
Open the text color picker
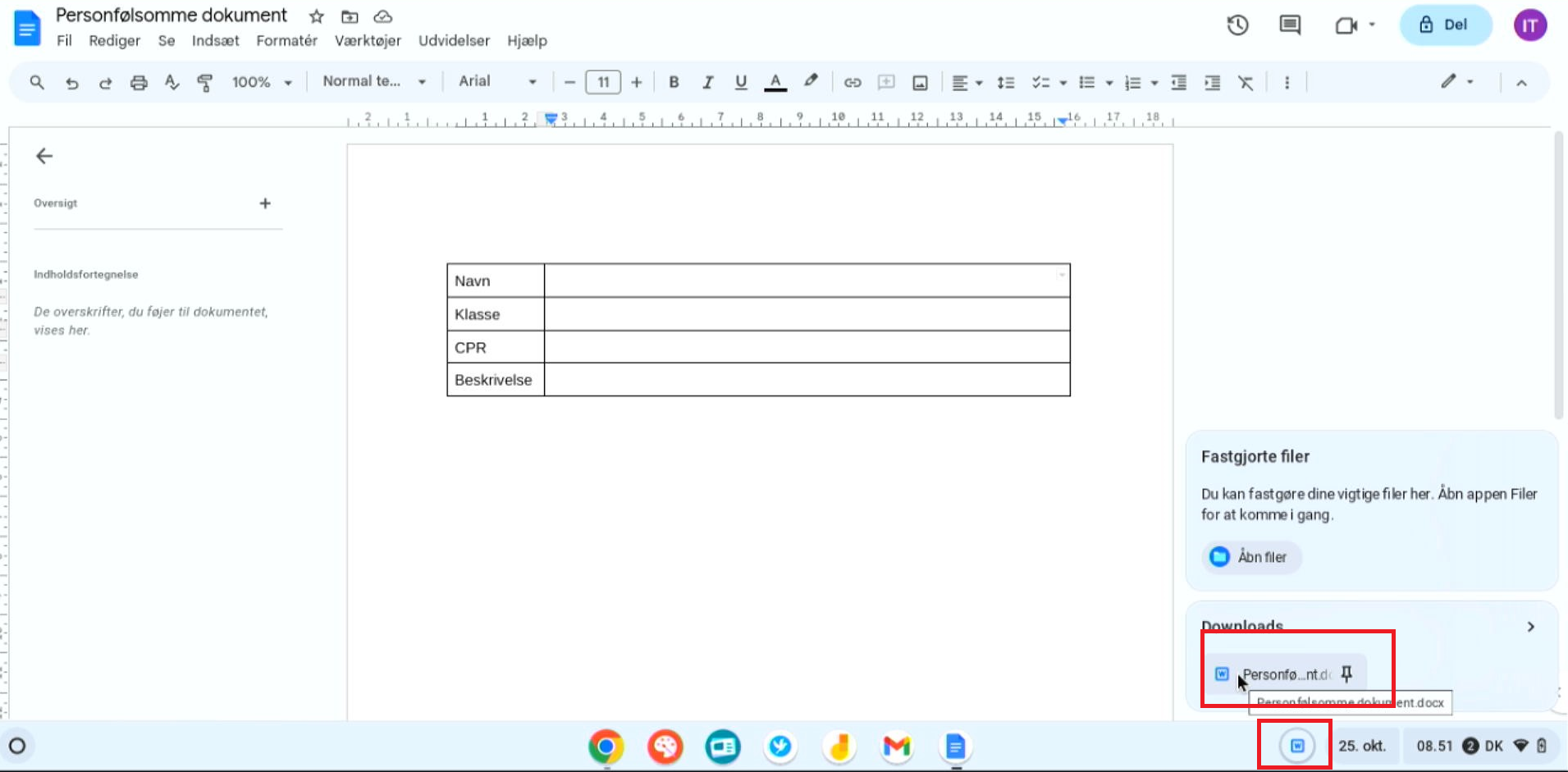775,82
